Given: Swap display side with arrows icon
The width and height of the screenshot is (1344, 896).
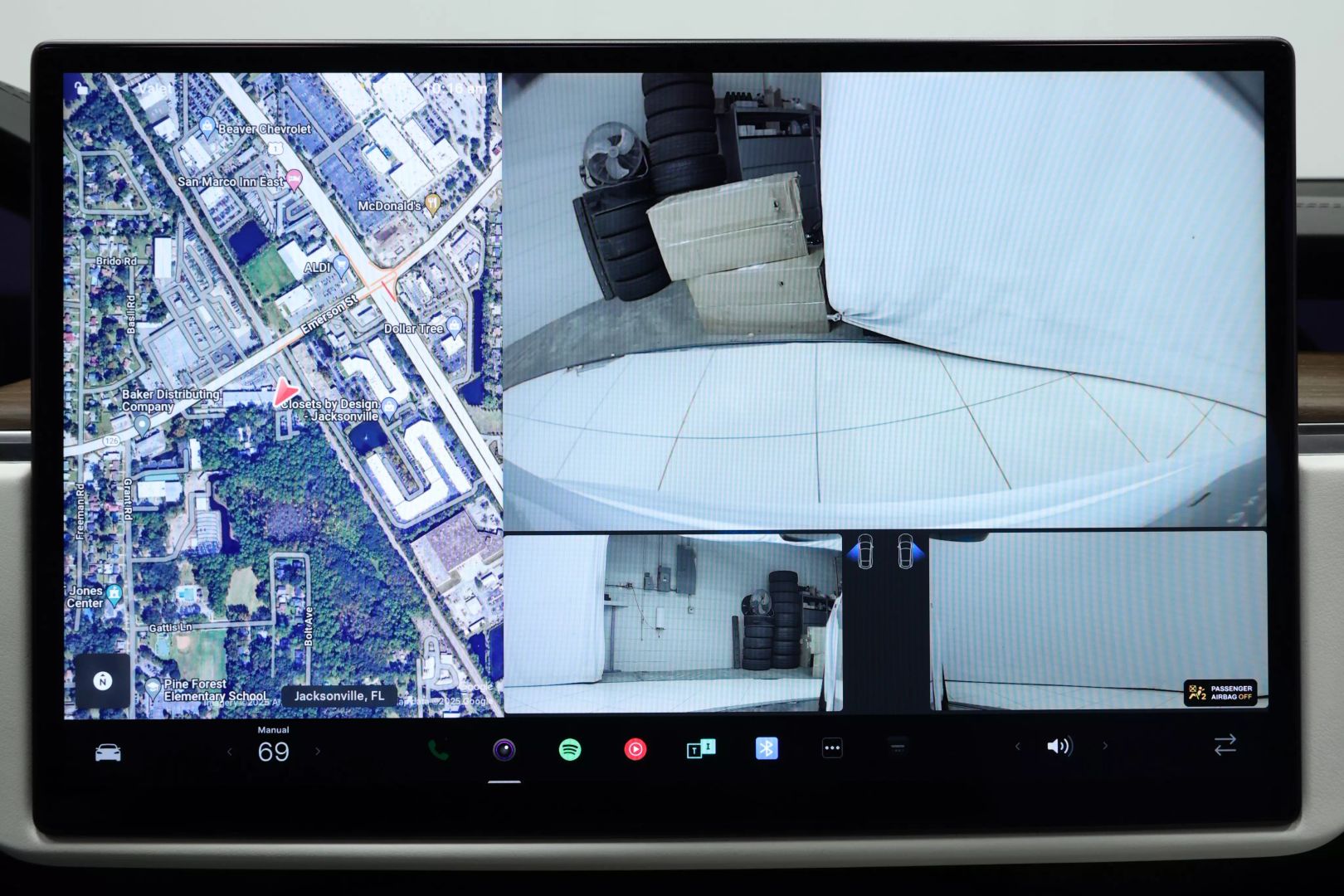Looking at the screenshot, I should tap(1225, 744).
